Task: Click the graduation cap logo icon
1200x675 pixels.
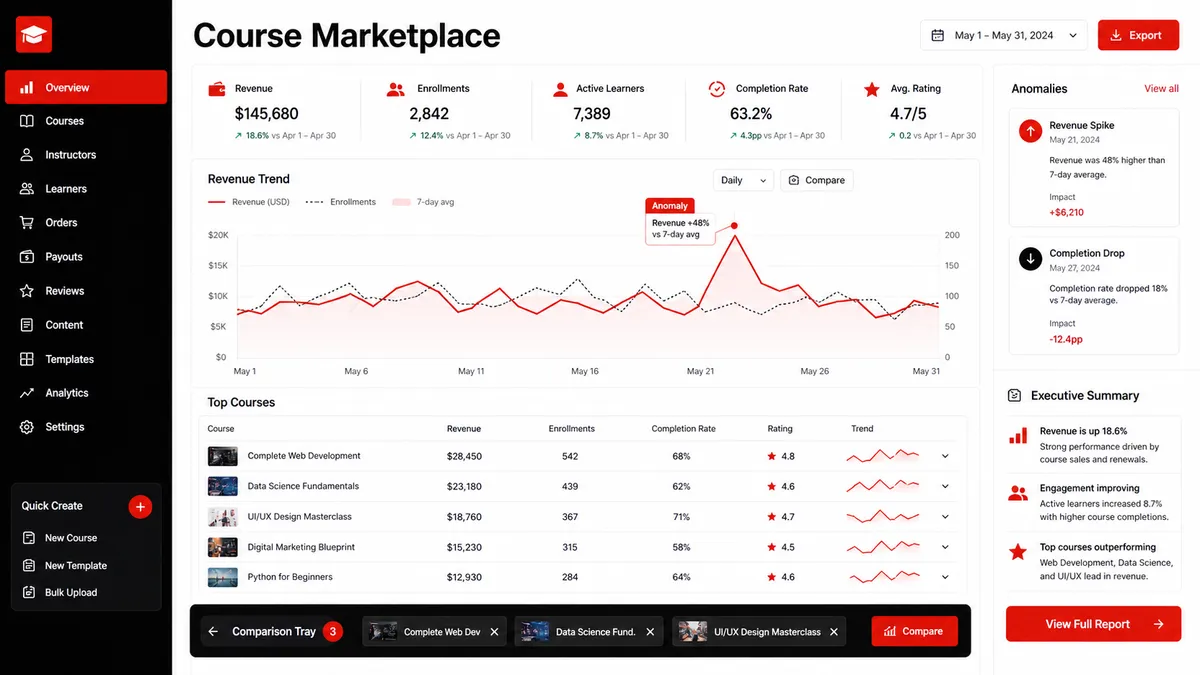Action: [34, 35]
